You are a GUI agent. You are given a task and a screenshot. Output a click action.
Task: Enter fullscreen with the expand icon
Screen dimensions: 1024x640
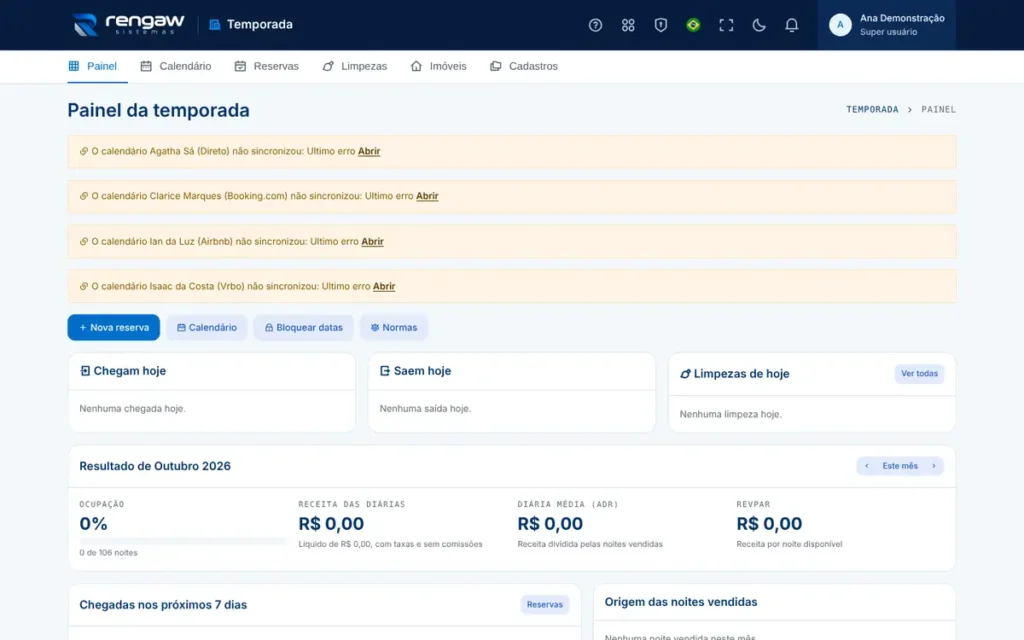pos(726,25)
